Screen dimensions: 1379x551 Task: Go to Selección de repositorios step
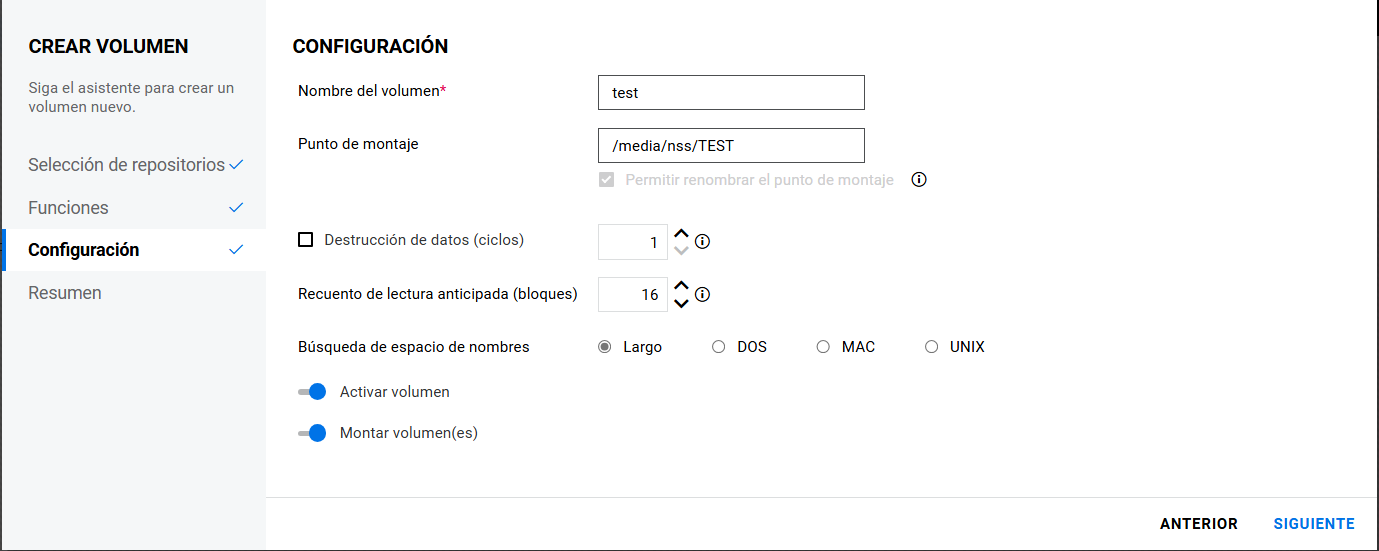[126, 165]
